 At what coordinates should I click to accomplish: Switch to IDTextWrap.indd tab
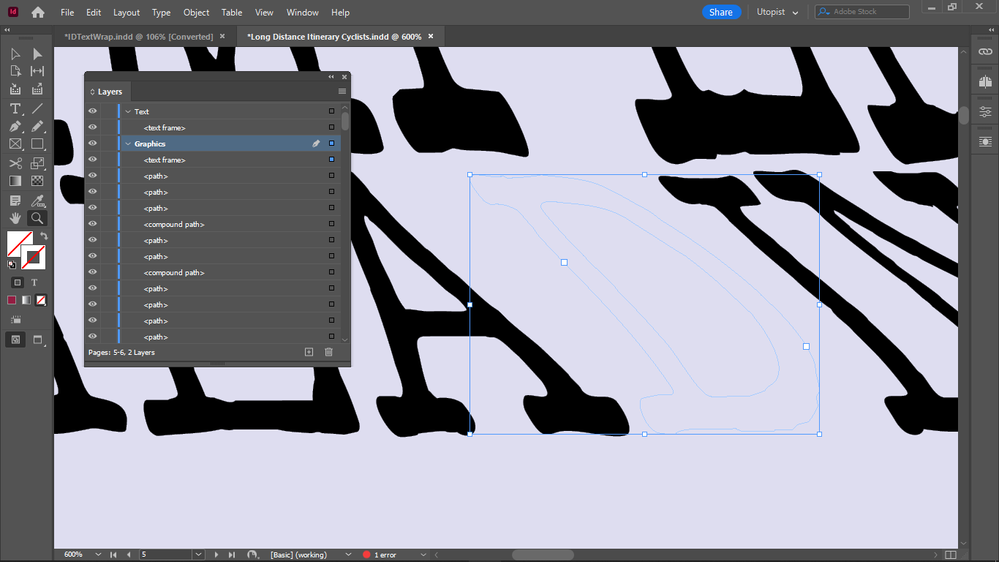point(139,37)
